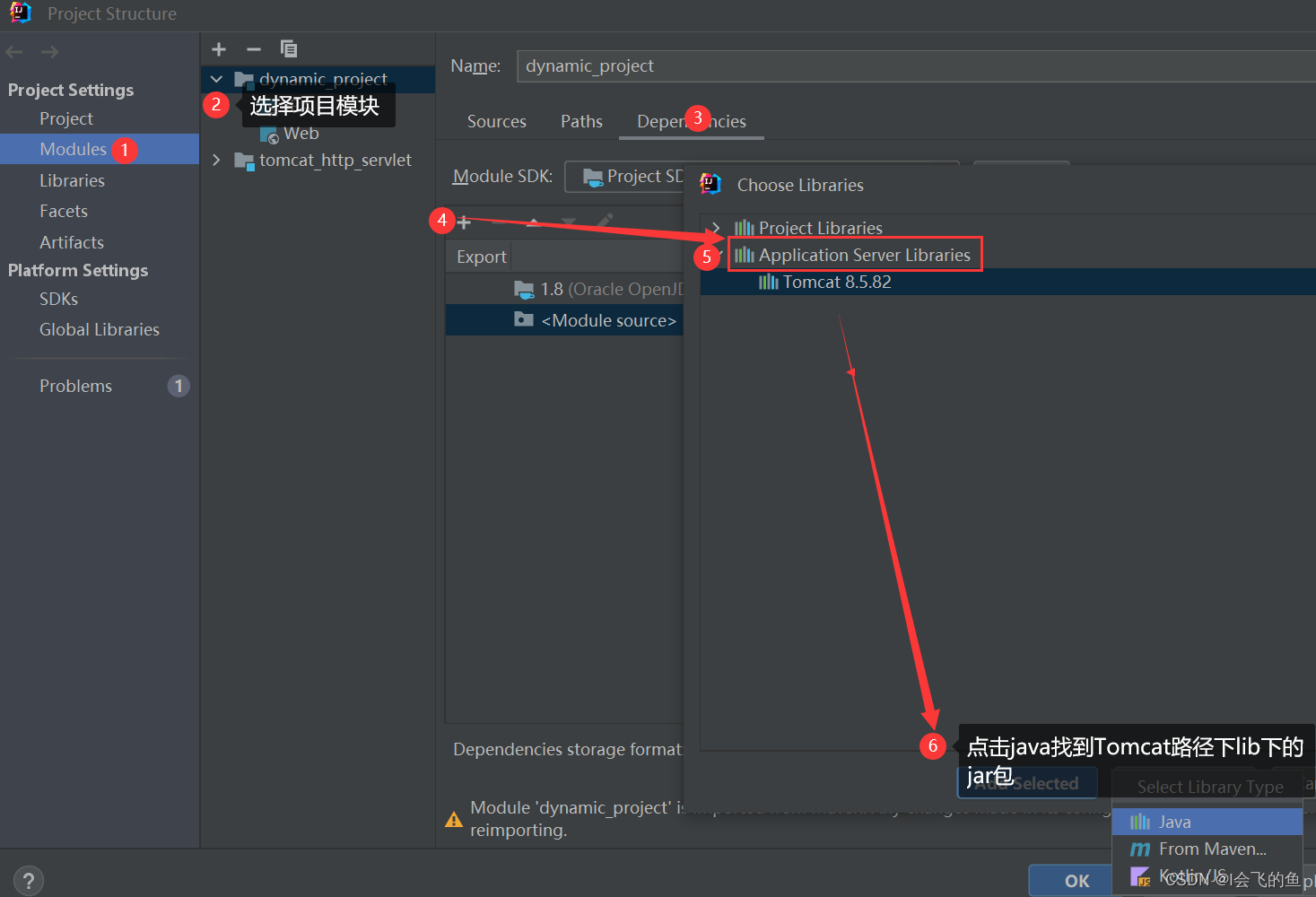This screenshot has width=1316, height=897.
Task: Select the Application Server Libraries node
Action: 865,255
